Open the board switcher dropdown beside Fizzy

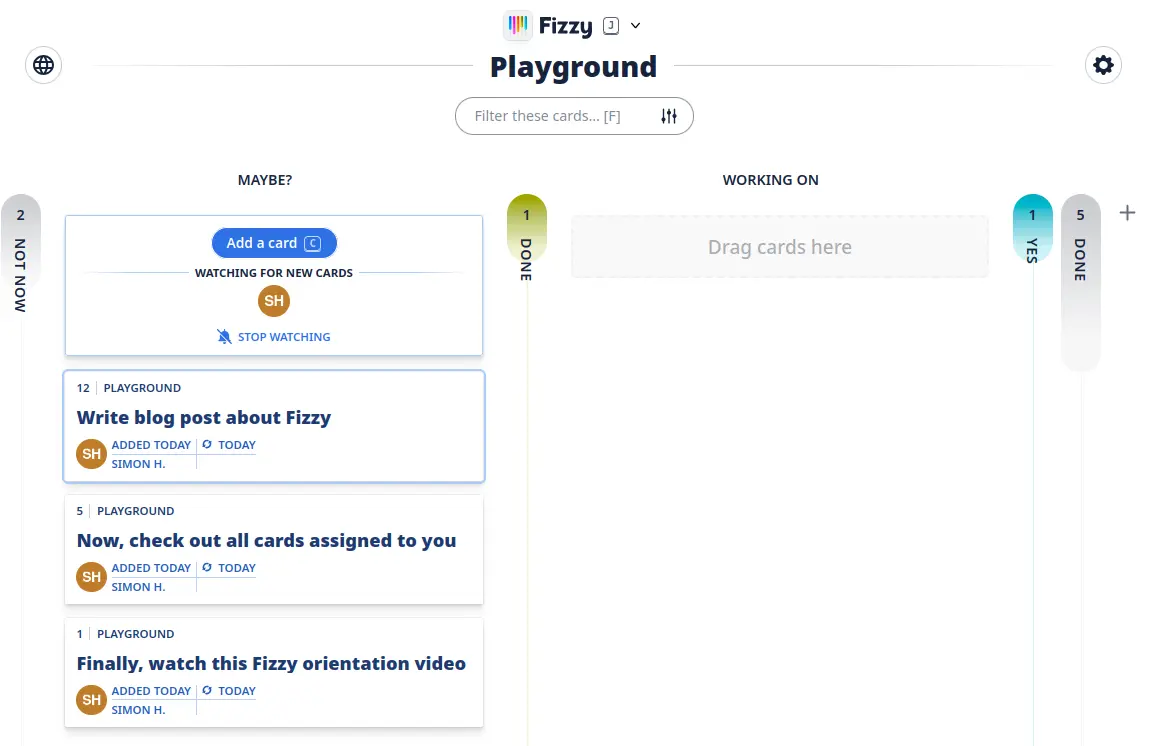tap(633, 25)
